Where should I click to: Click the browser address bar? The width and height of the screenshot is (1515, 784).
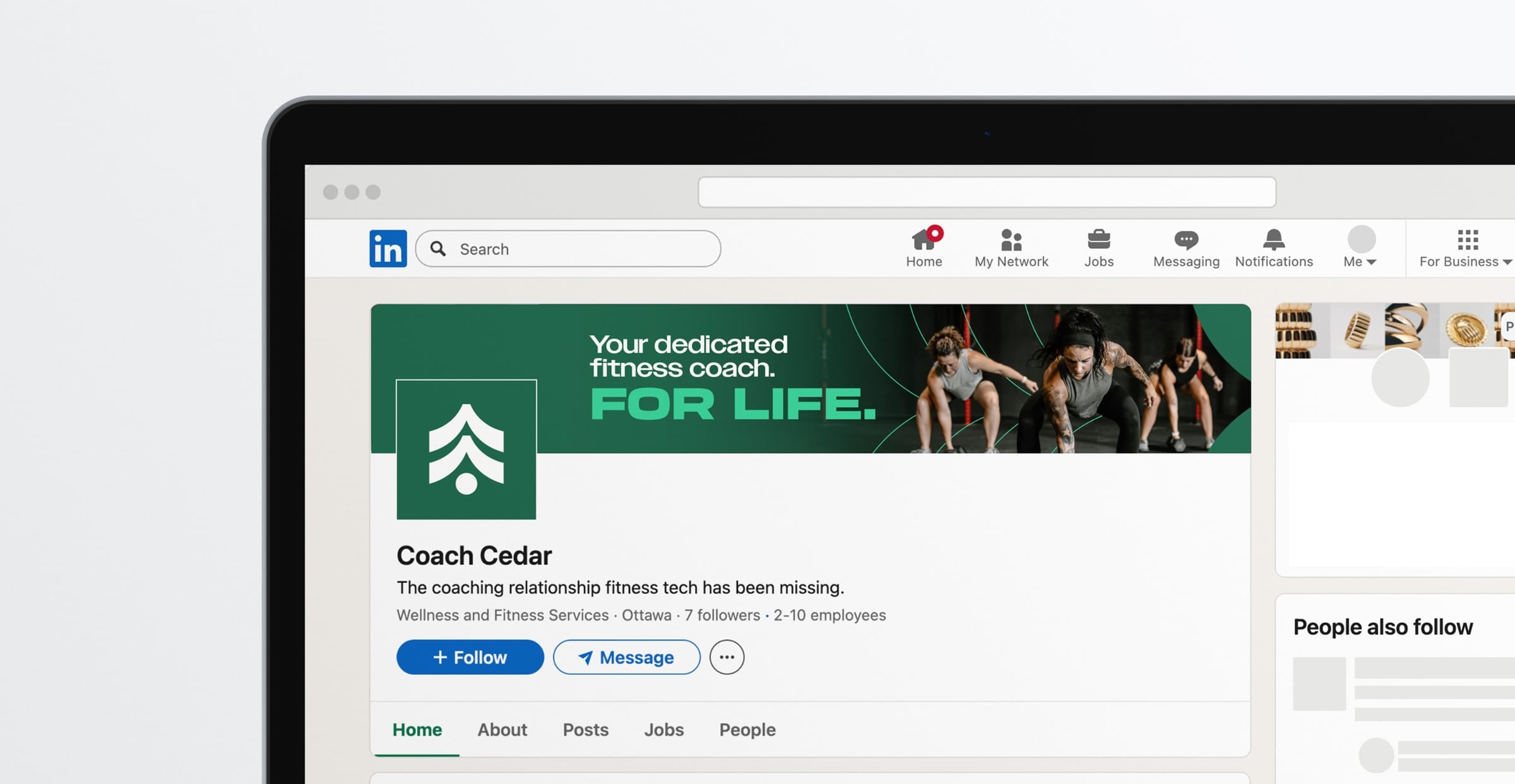pos(987,192)
